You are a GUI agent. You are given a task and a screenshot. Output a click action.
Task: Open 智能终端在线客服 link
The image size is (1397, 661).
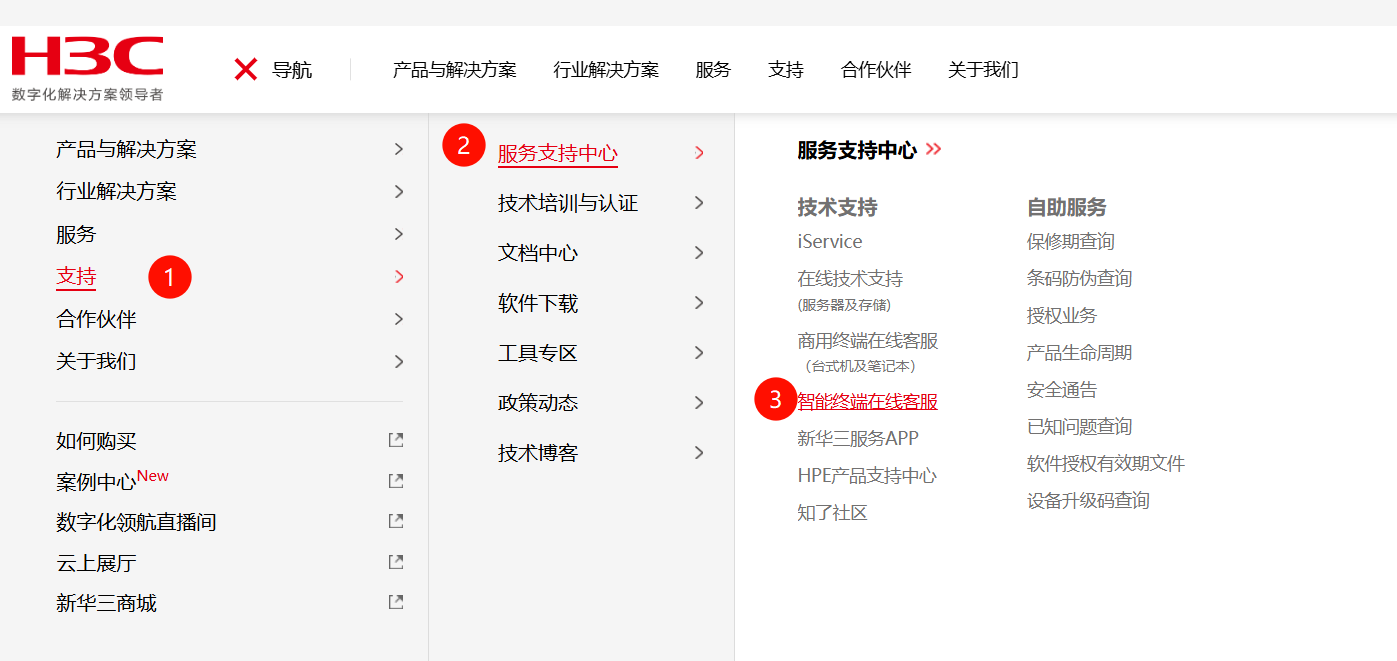coord(868,401)
